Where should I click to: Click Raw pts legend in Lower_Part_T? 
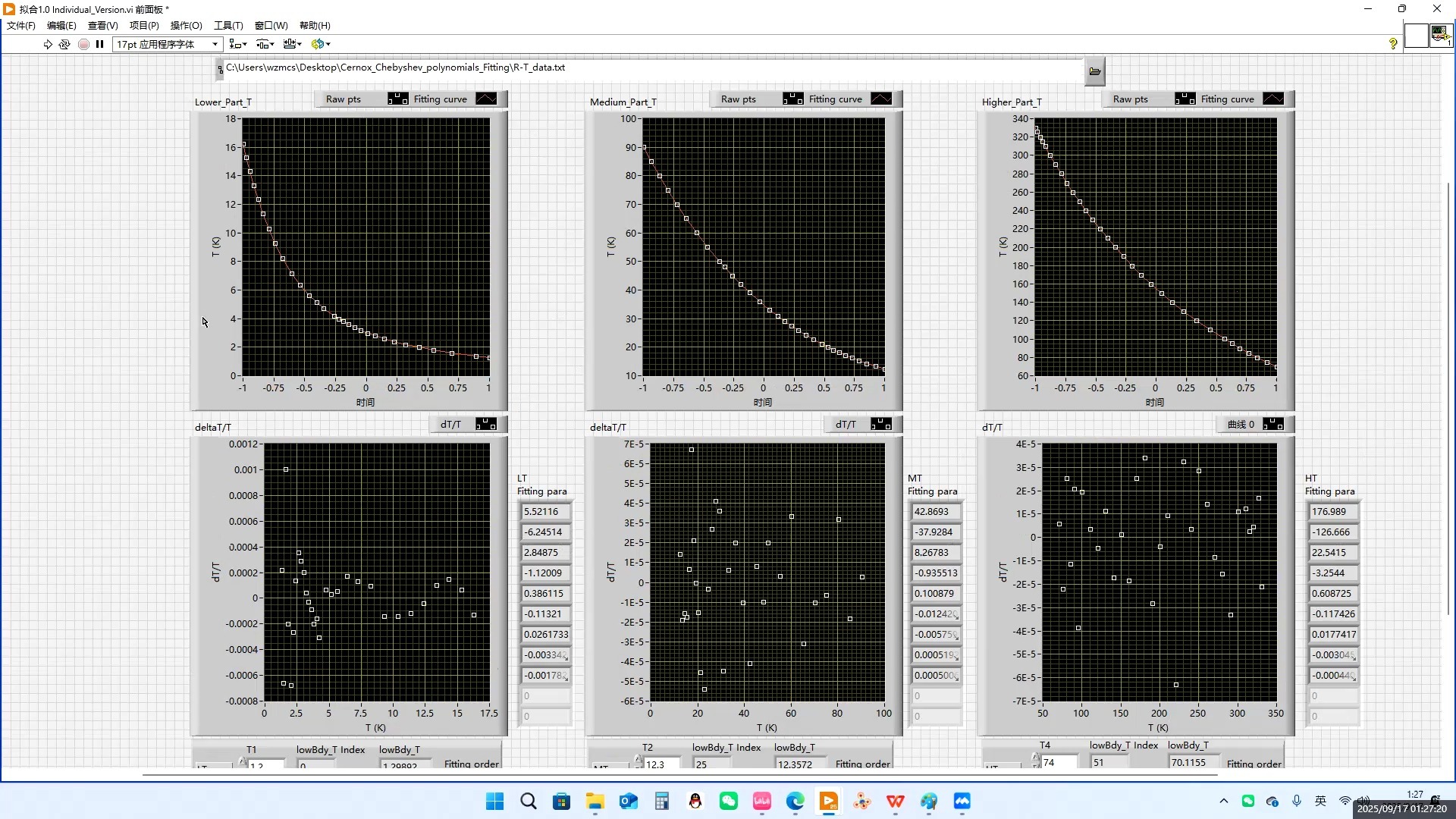pos(344,99)
